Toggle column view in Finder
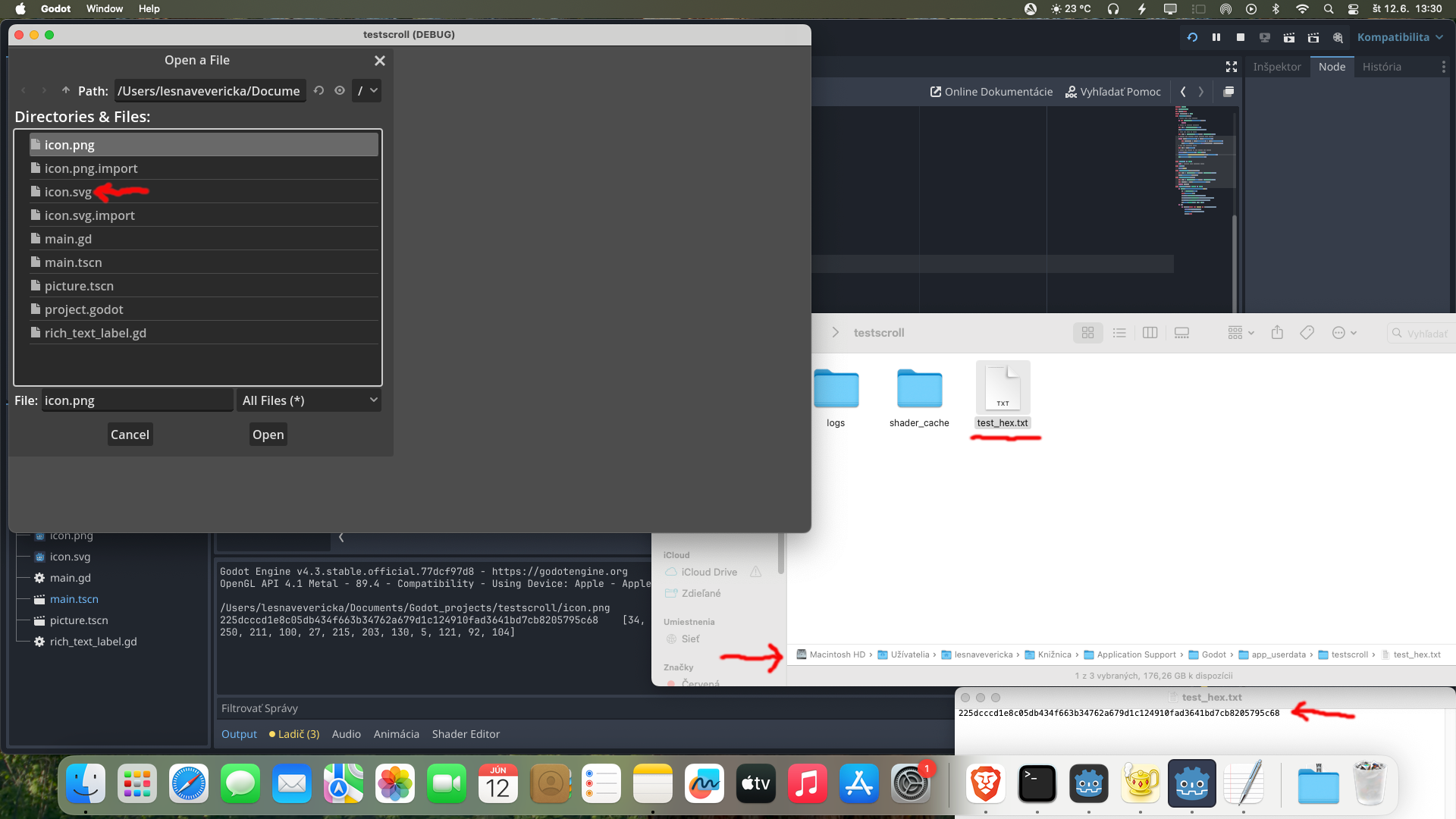This screenshot has height=819, width=1456. pos(1150,332)
